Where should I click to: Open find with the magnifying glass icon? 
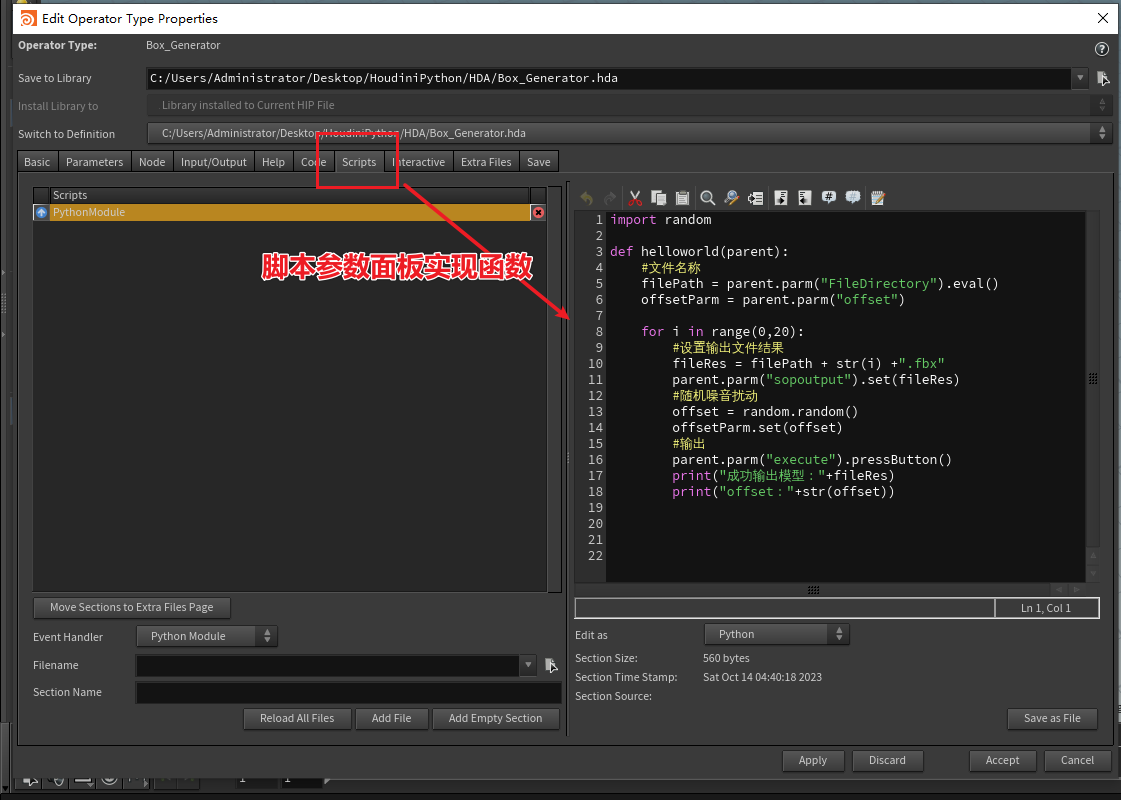click(x=708, y=198)
